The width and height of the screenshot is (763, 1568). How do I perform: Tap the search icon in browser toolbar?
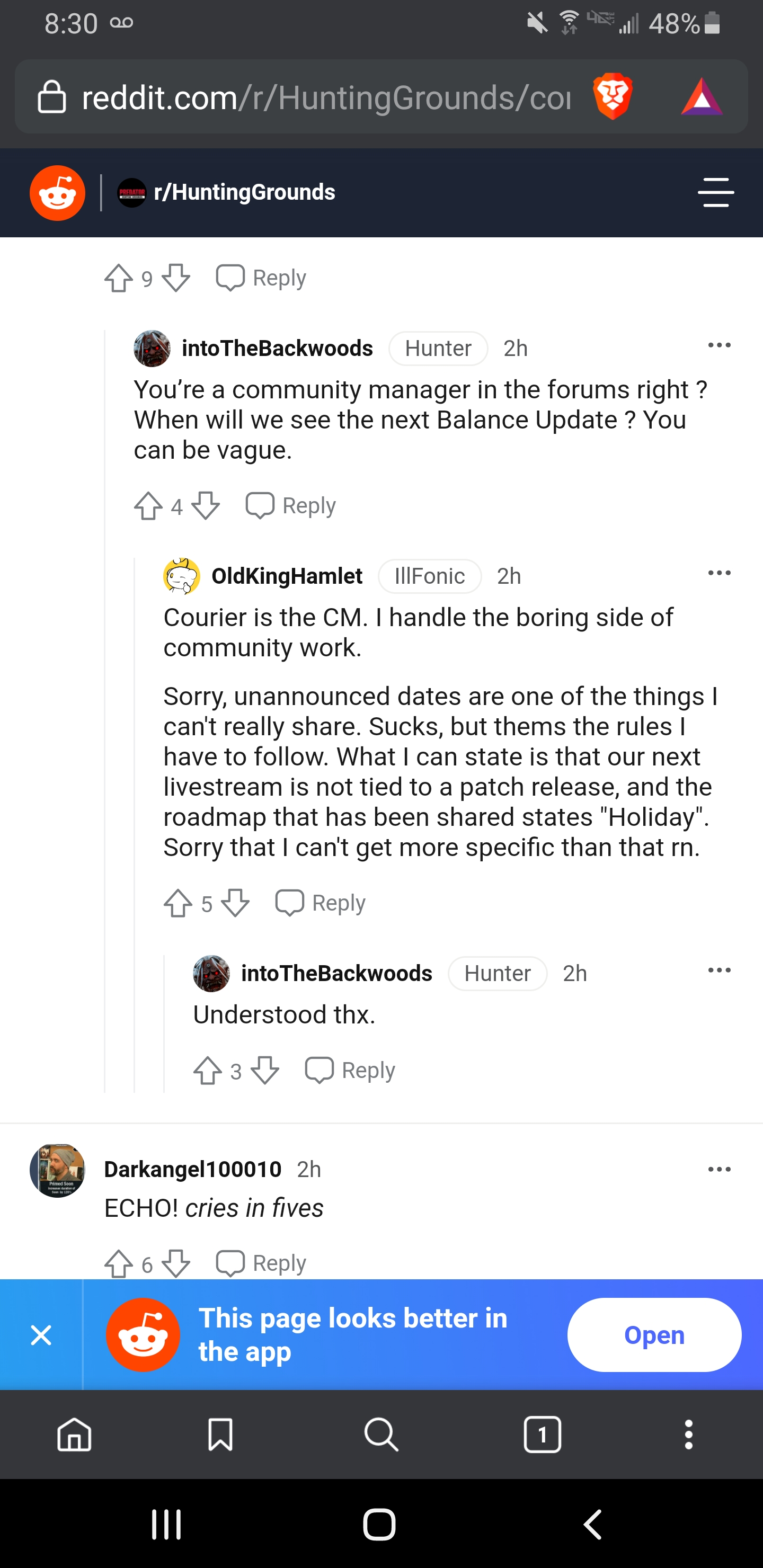tap(381, 1434)
